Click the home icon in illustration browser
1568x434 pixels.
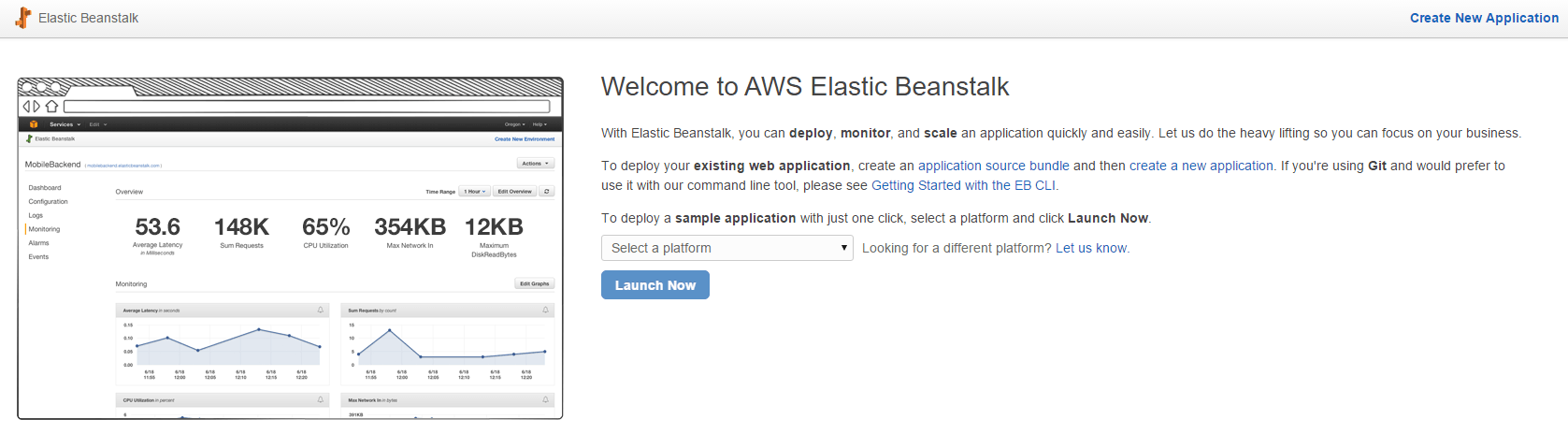[x=51, y=107]
